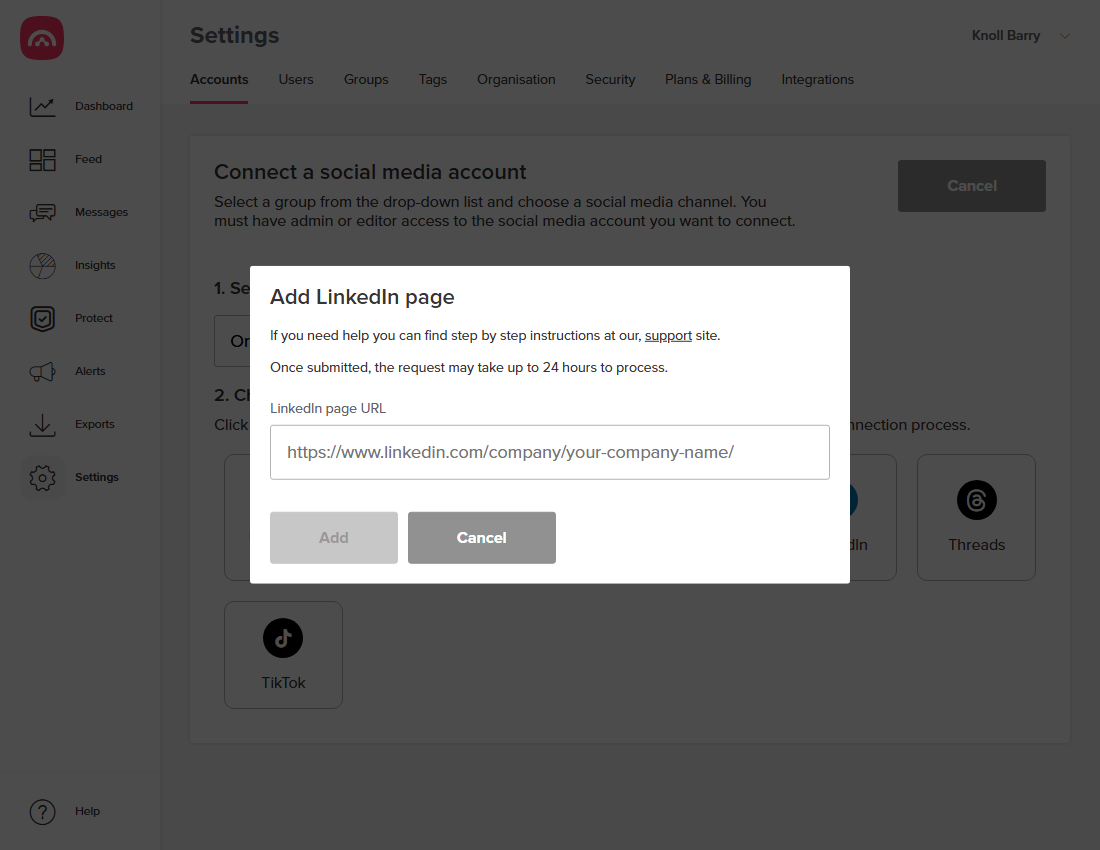Click the Knoll Barry user name
This screenshot has width=1100, height=850.
[1006, 36]
